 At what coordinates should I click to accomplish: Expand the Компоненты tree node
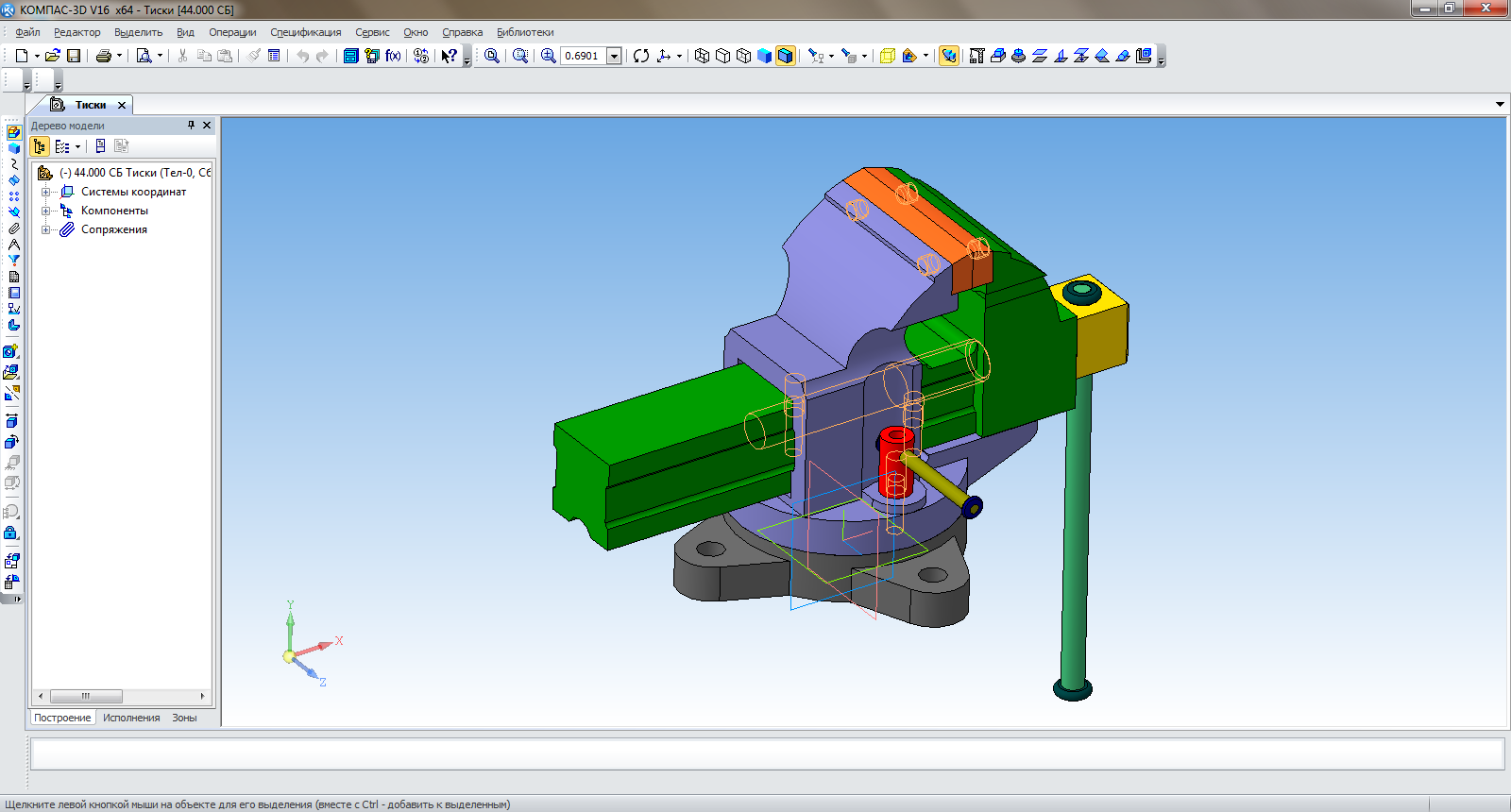45,211
